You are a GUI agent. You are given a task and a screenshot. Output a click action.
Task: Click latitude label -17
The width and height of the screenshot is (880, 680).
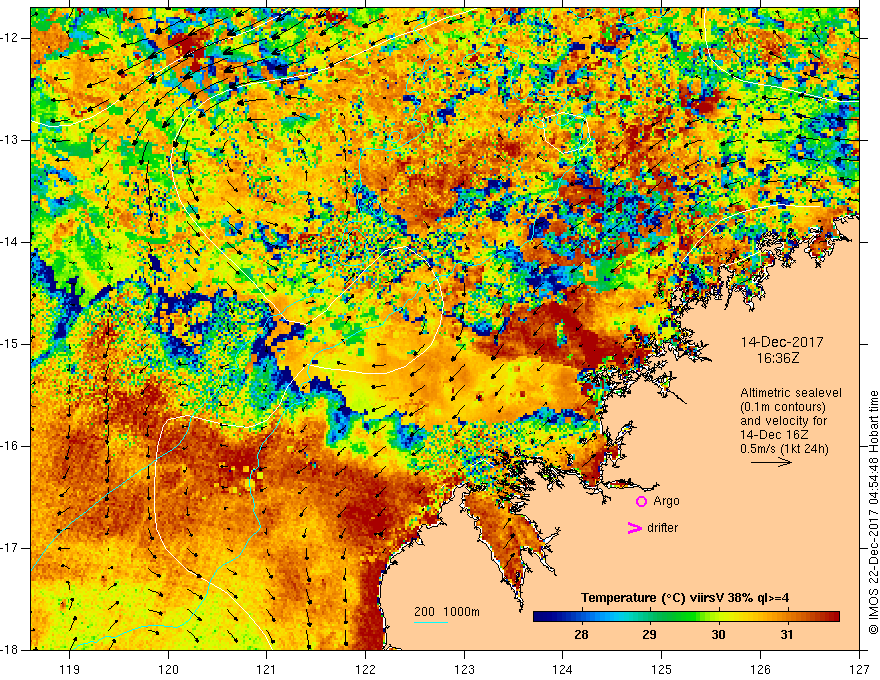[10, 548]
